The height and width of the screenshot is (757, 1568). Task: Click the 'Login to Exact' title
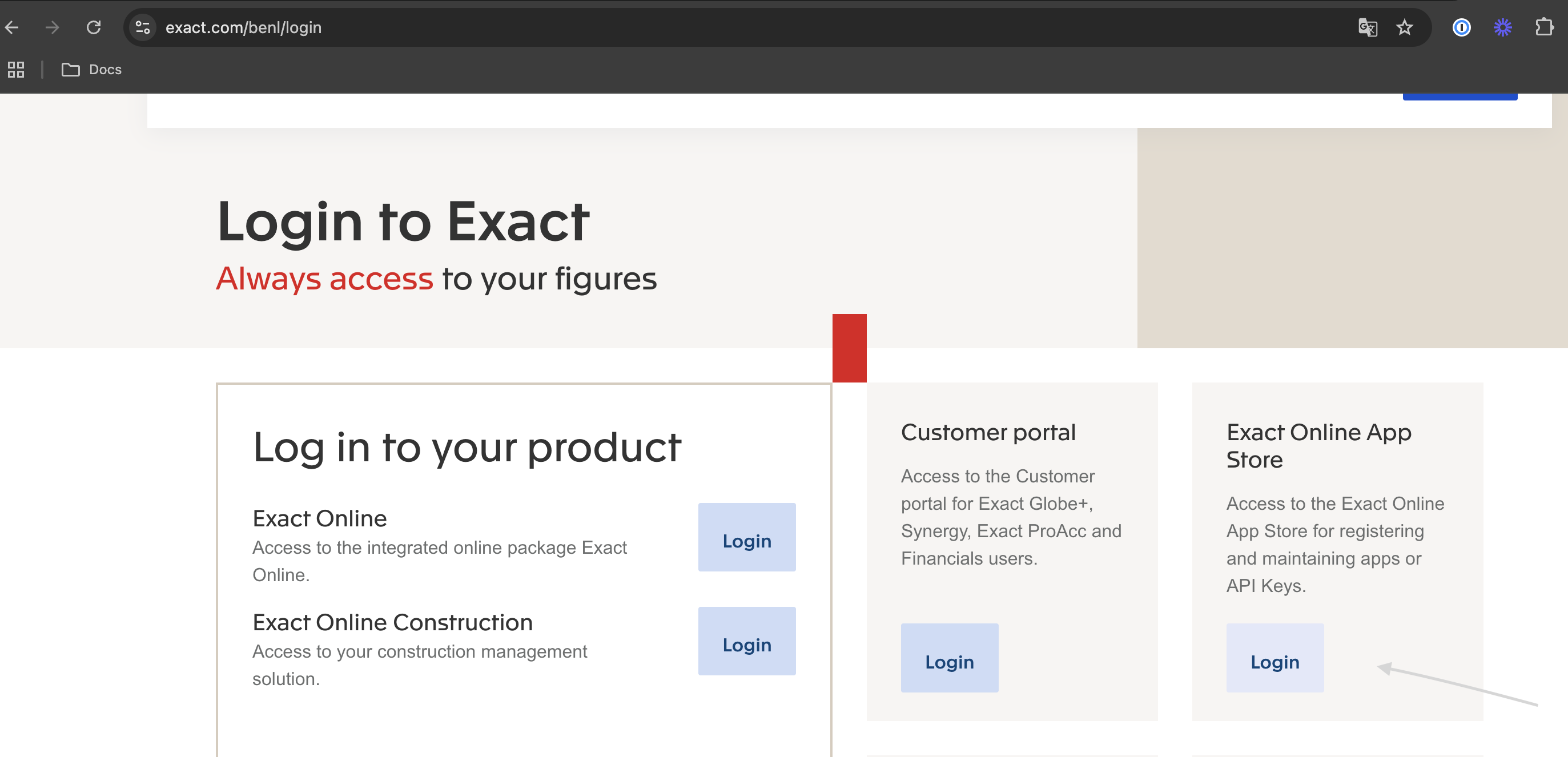click(403, 222)
